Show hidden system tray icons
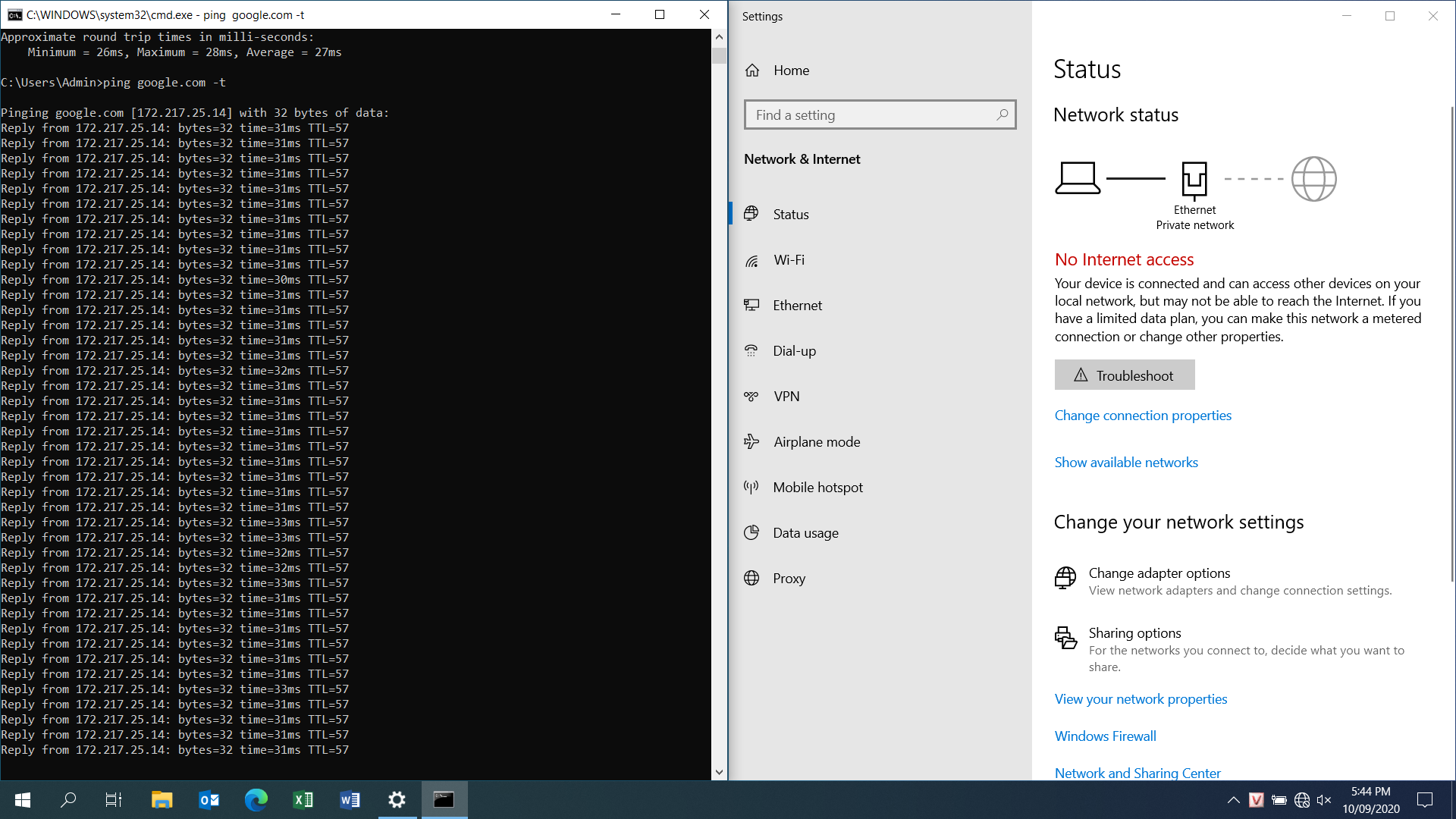Viewport: 1456px width, 819px height. click(x=1234, y=800)
